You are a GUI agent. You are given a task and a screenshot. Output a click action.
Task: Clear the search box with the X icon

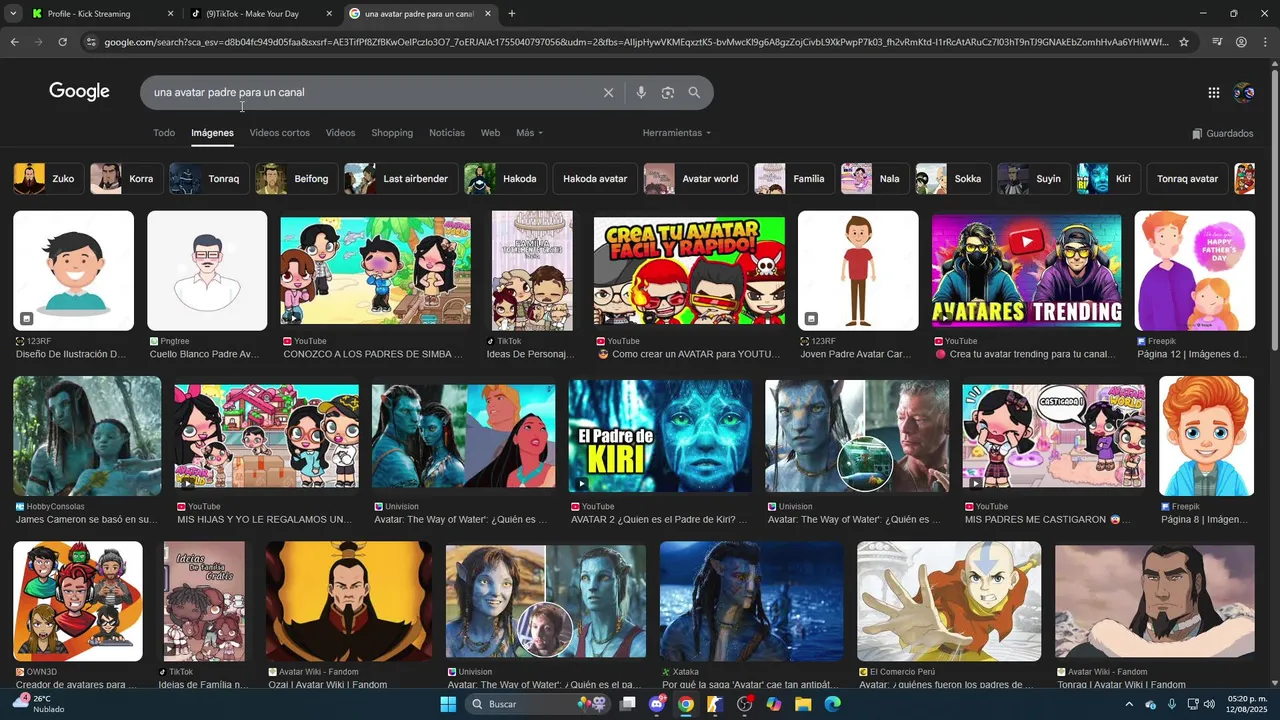(x=608, y=93)
